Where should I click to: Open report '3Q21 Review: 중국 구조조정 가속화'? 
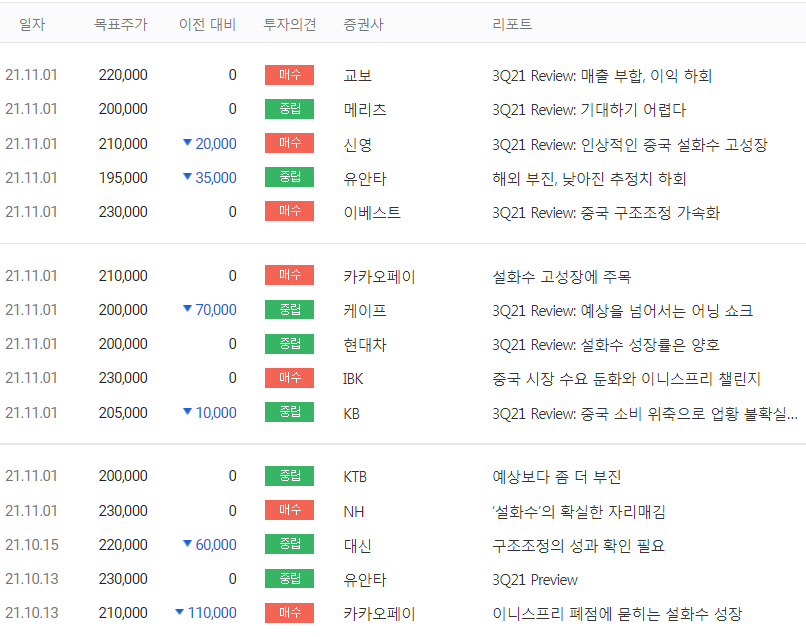pos(606,212)
